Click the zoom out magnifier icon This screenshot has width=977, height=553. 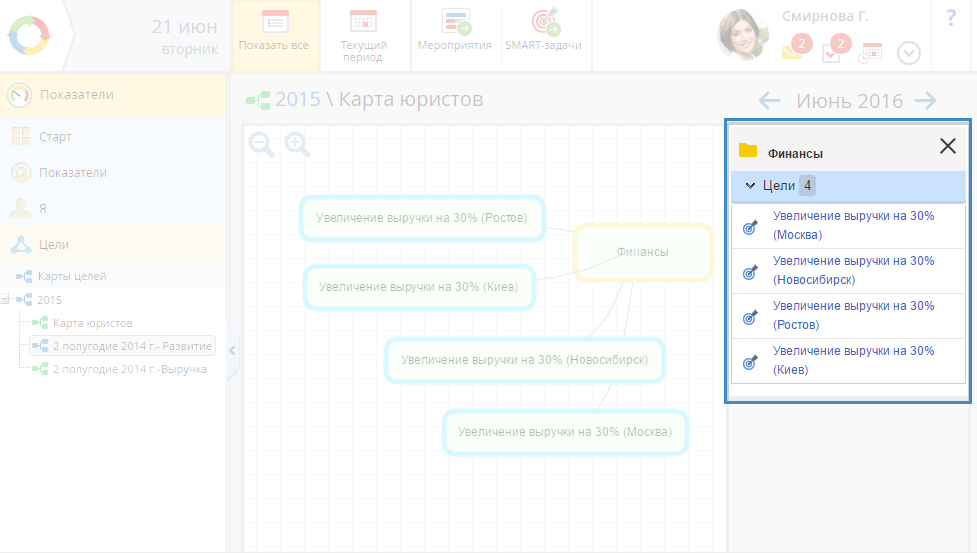click(x=261, y=145)
